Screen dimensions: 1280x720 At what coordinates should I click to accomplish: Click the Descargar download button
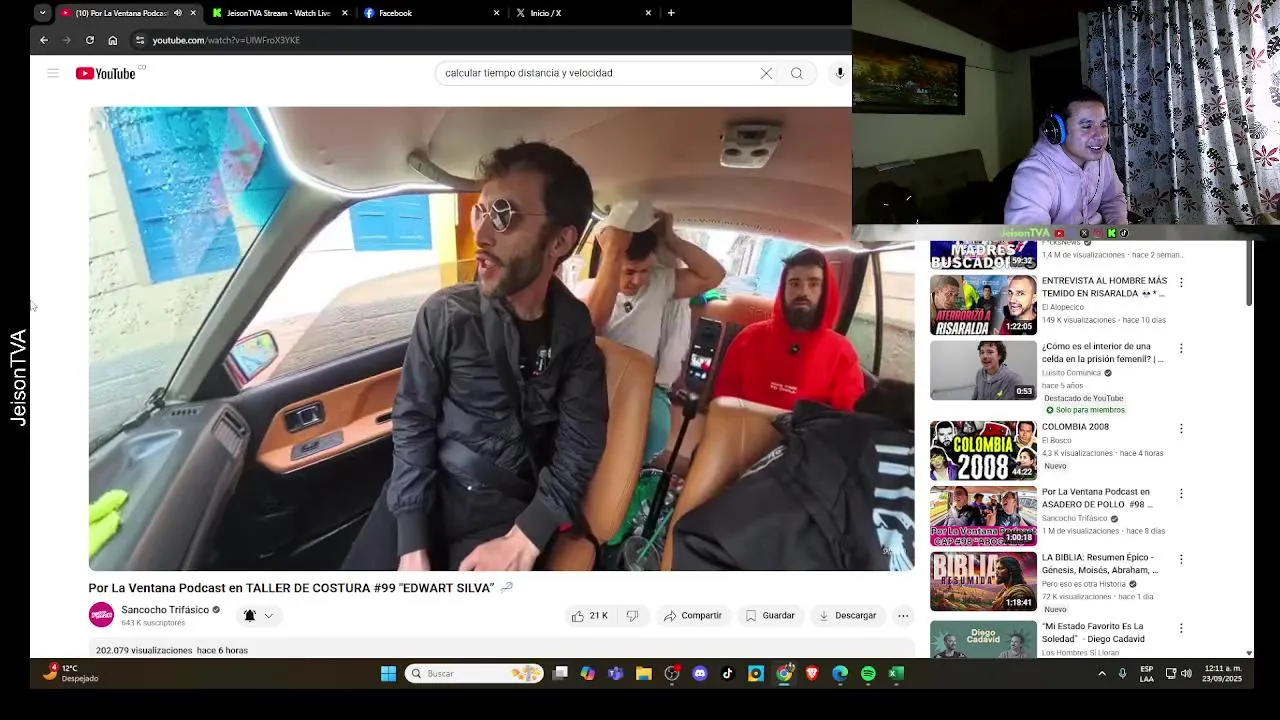click(847, 616)
